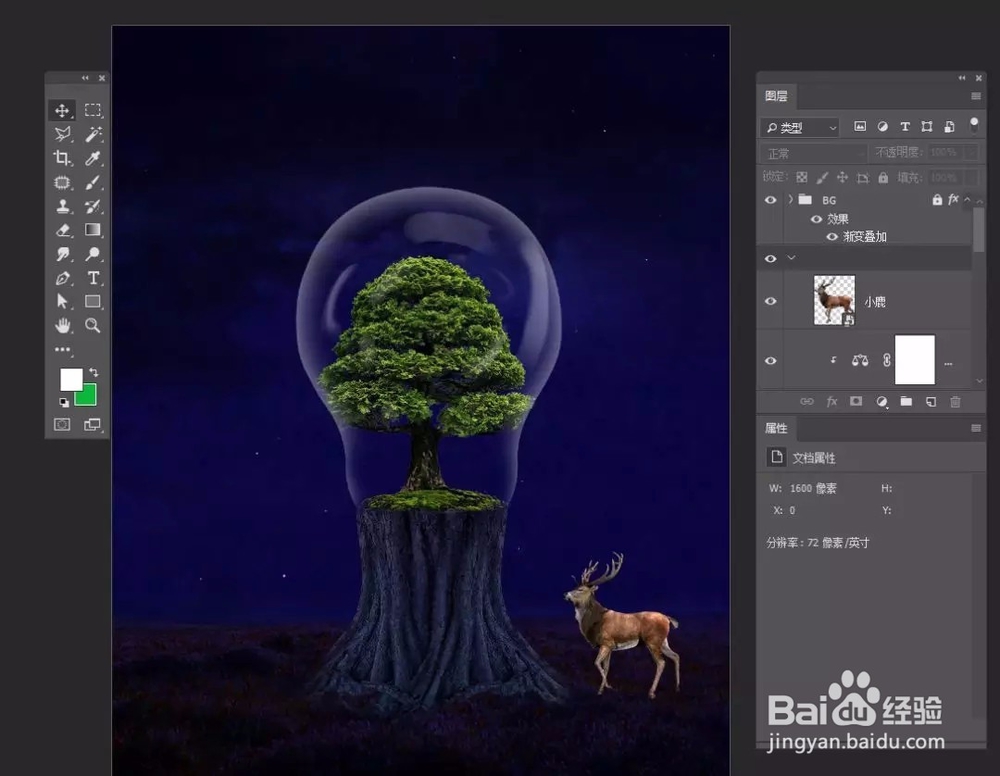The image size is (1000, 776).
Task: Click the foreground color swatch
Action: (70, 380)
